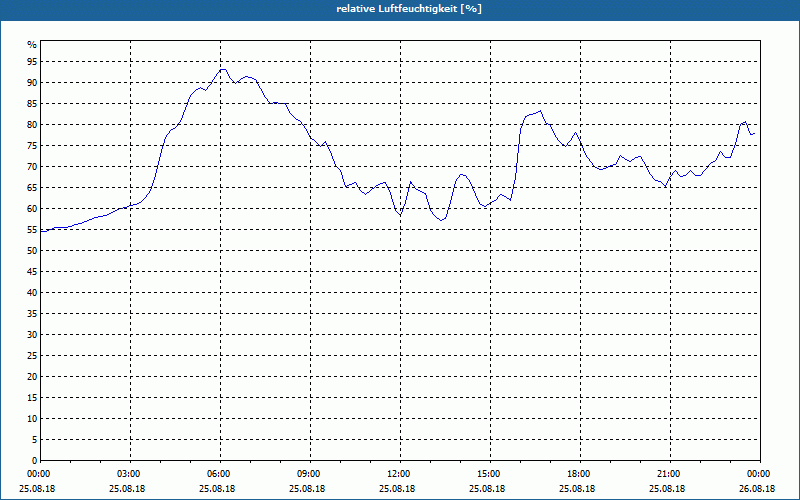Image resolution: width=800 pixels, height=500 pixels.
Task: Select the y-axis tick label '5'
Action: click(x=34, y=439)
